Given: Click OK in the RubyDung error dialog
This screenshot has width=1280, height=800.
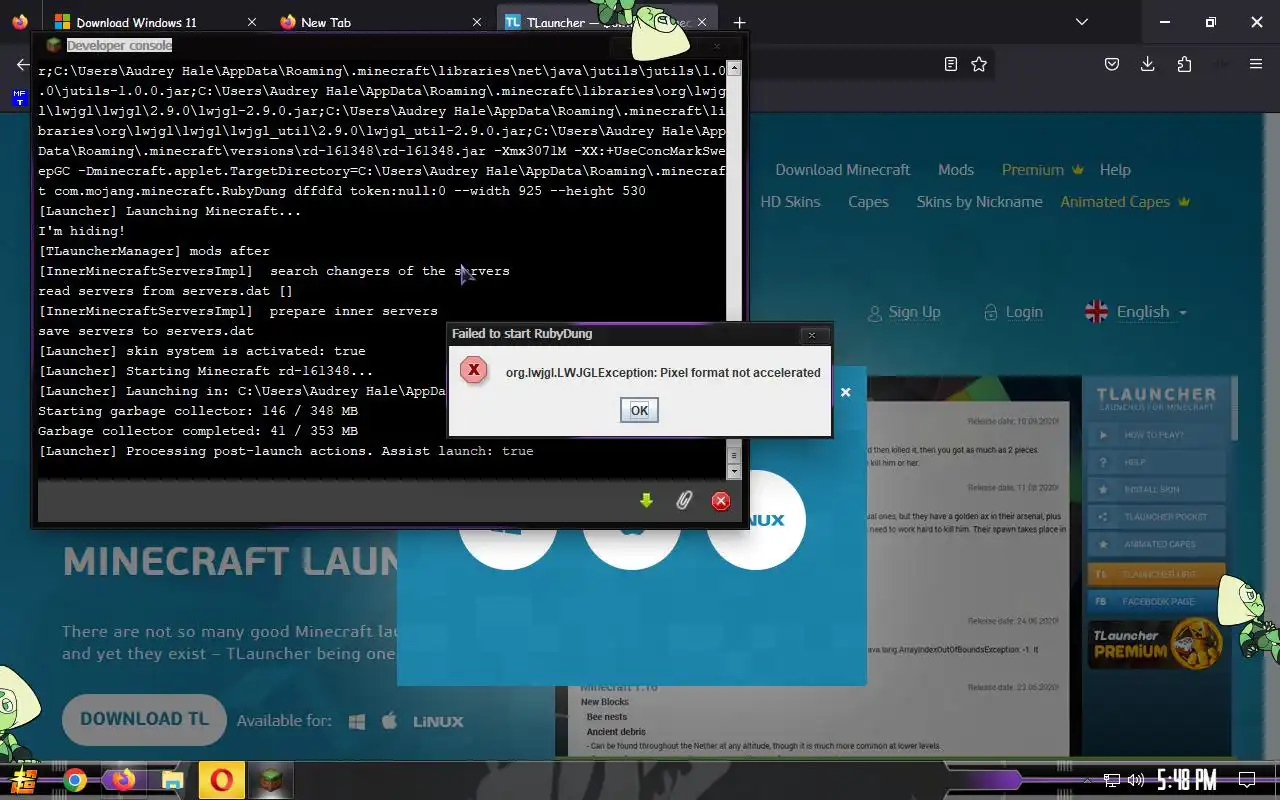Looking at the screenshot, I should click(639, 410).
